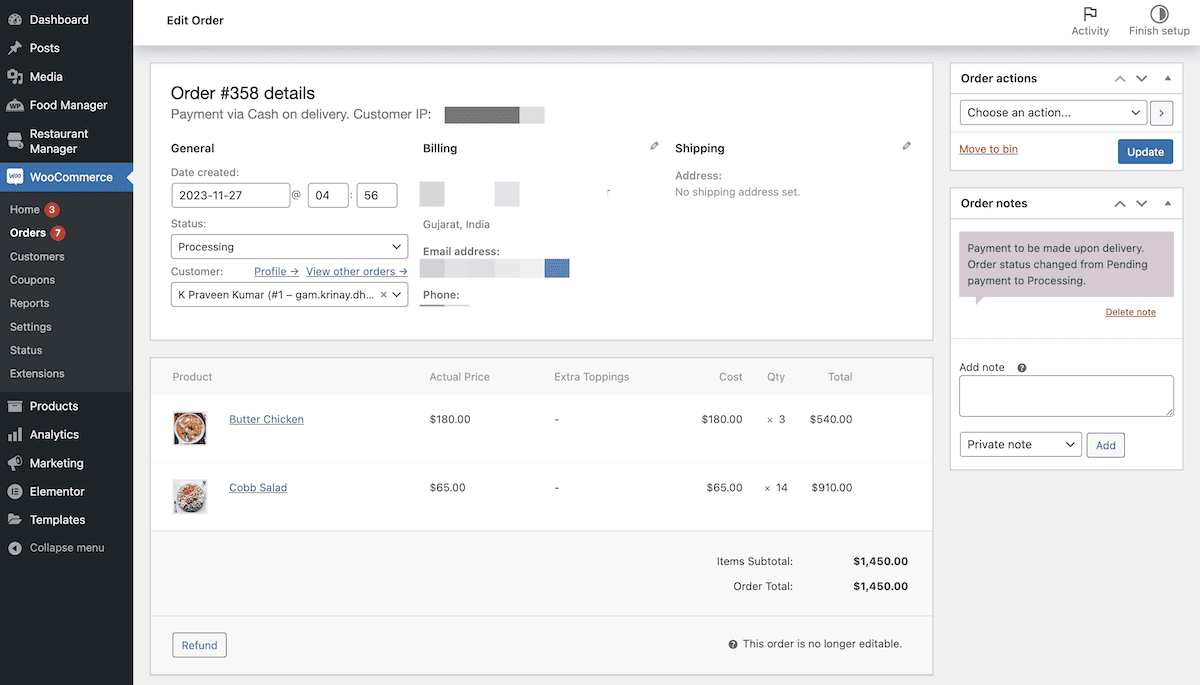Screen dimensions: 1200x685
Task: Click View other orders link
Action: coord(357,271)
